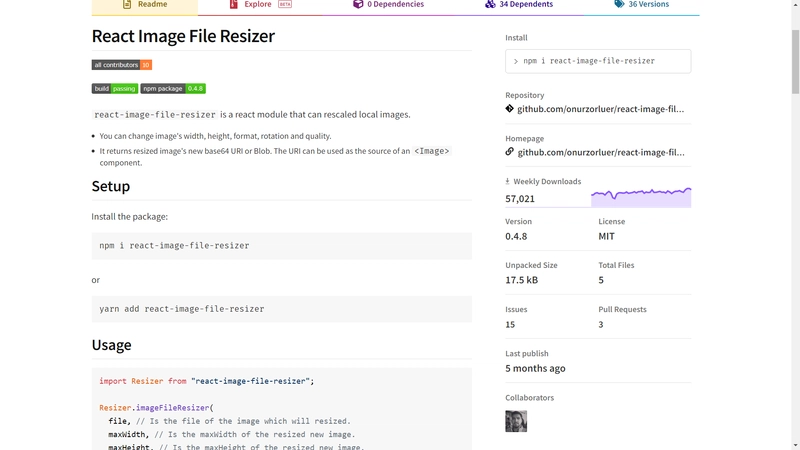
Task: Click the inline react-image-file-resizer code in description
Action: point(155,115)
